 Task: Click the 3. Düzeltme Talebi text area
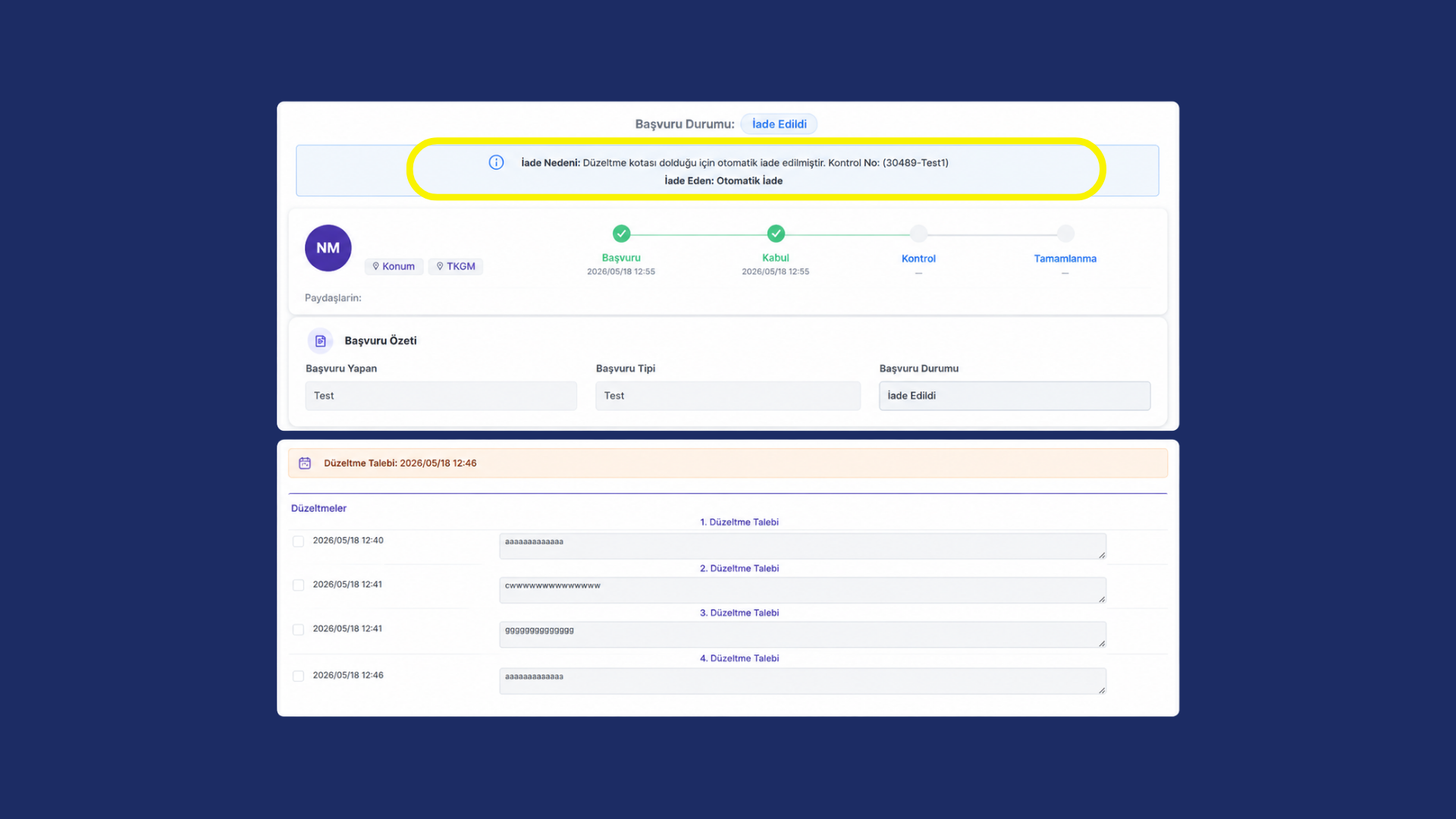[802, 635]
